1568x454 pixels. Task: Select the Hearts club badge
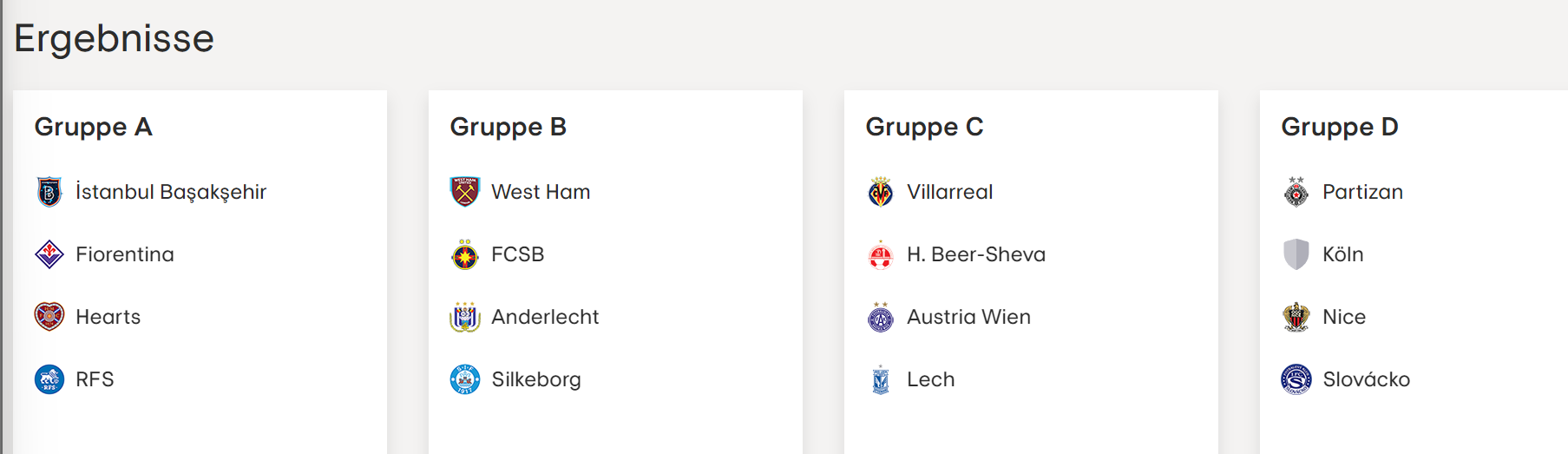coord(49,317)
